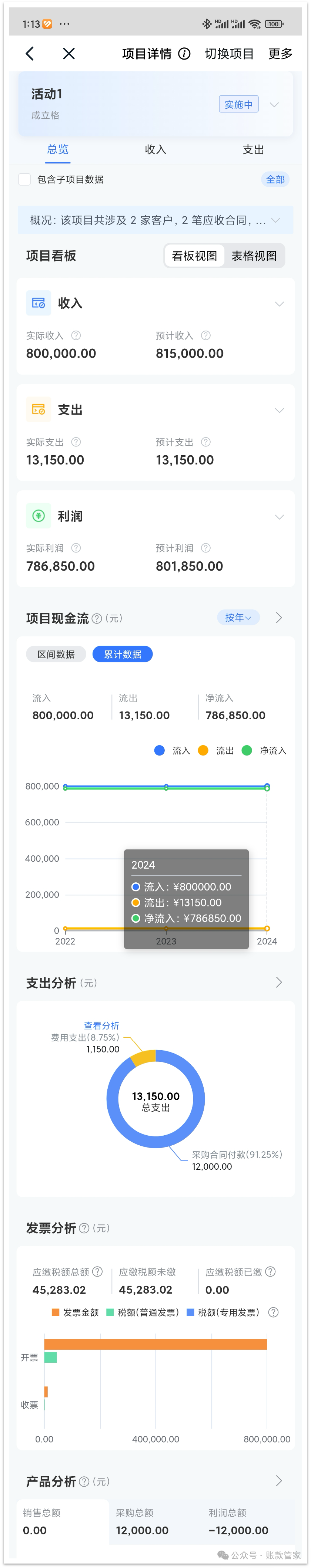The image size is (311, 1568).
Task: Open info icon next to 项目详情
Action: (x=184, y=54)
